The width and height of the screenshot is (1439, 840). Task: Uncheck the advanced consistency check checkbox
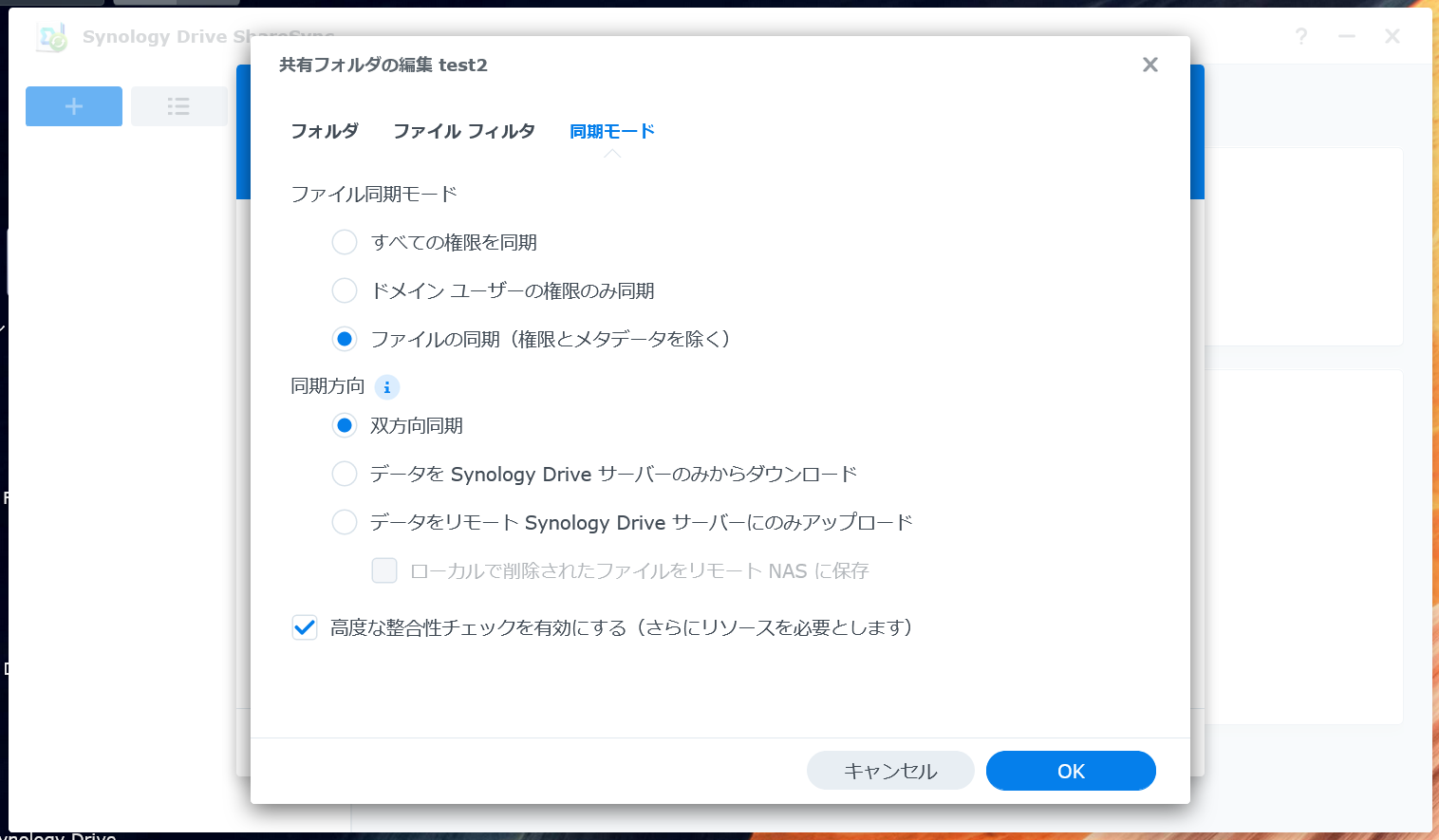(x=304, y=627)
